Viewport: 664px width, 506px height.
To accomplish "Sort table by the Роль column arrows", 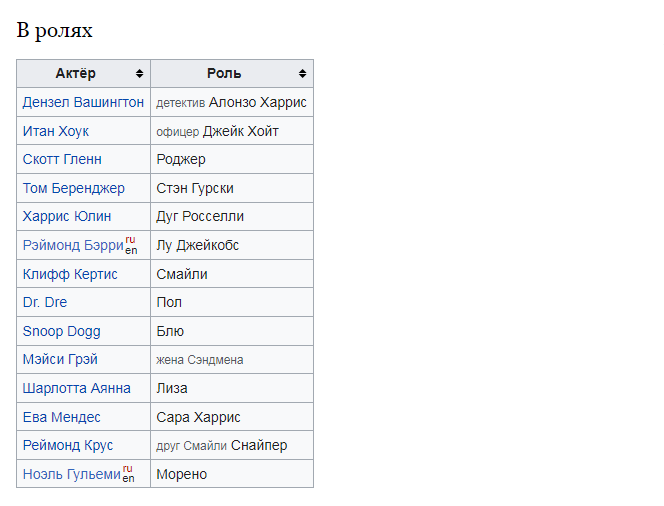I will coord(302,74).
